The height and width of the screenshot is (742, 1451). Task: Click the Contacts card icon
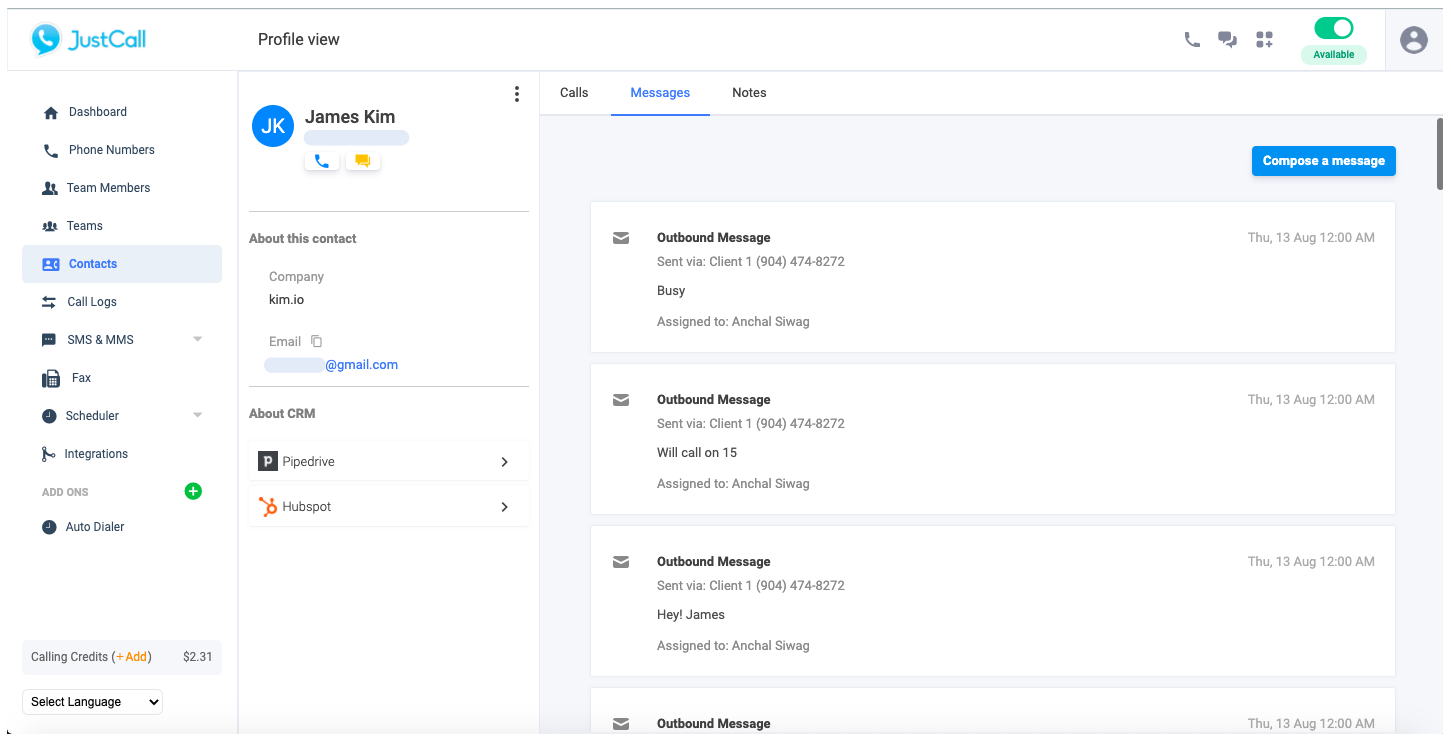point(51,264)
